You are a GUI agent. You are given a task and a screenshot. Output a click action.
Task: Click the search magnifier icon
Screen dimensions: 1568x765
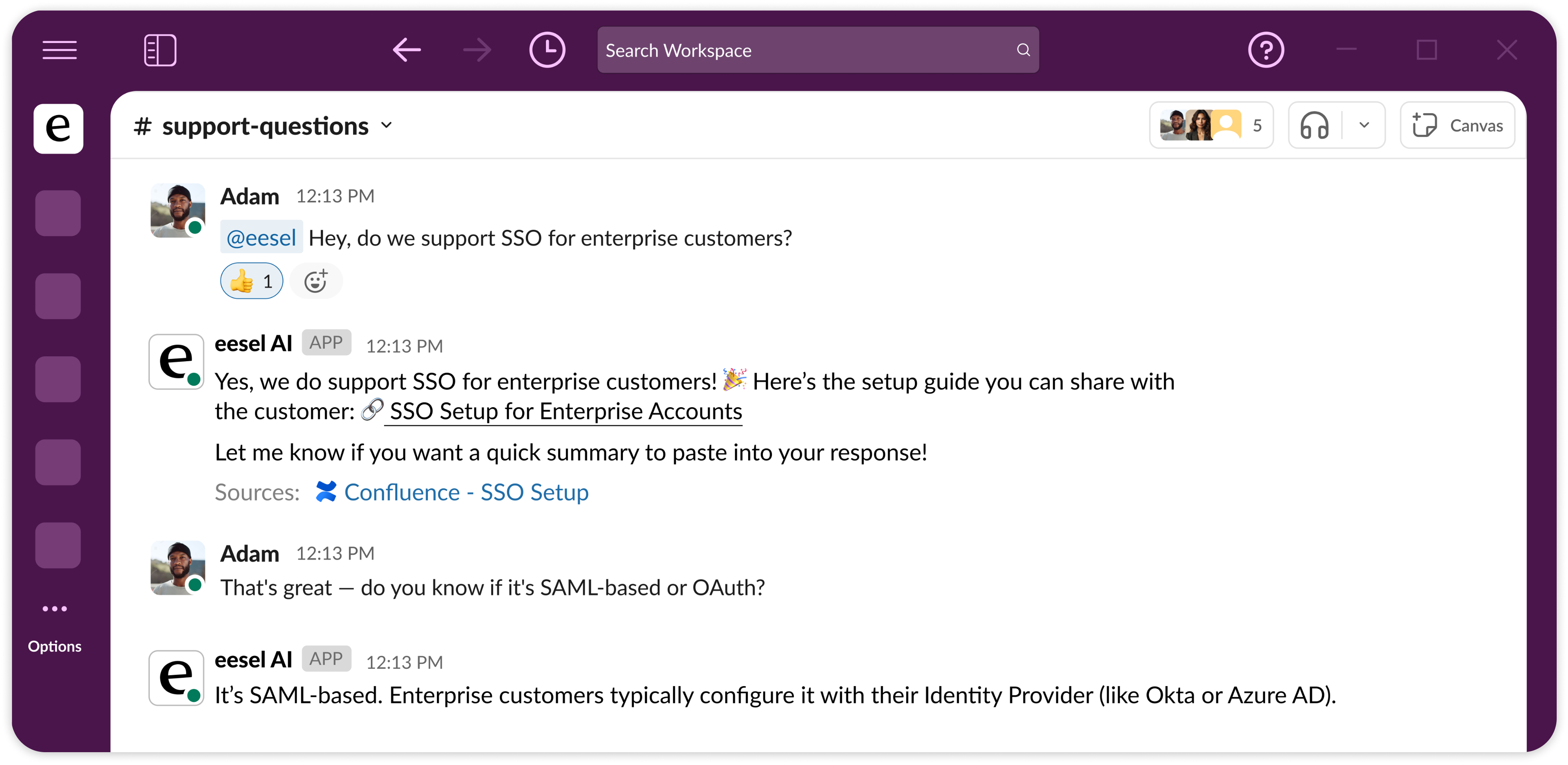(1023, 50)
